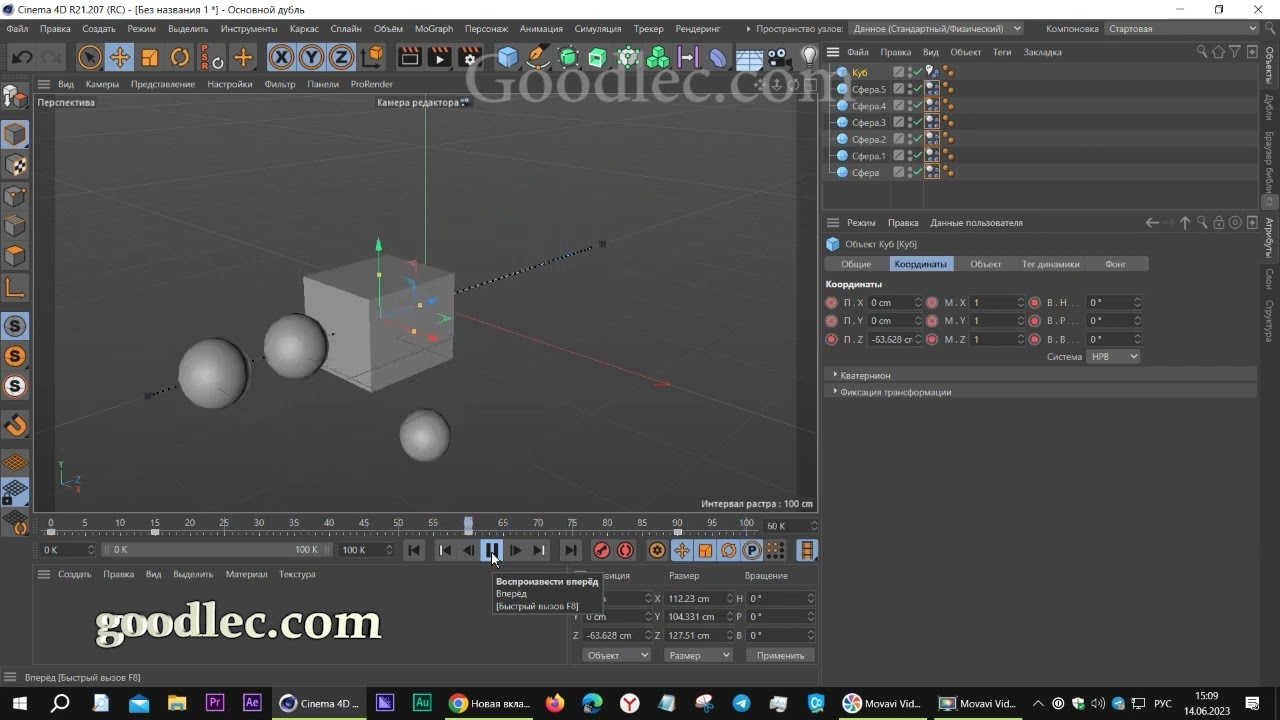The image size is (1280, 720).
Task: Toggle the coordinate system cube icon
Action: (372, 57)
